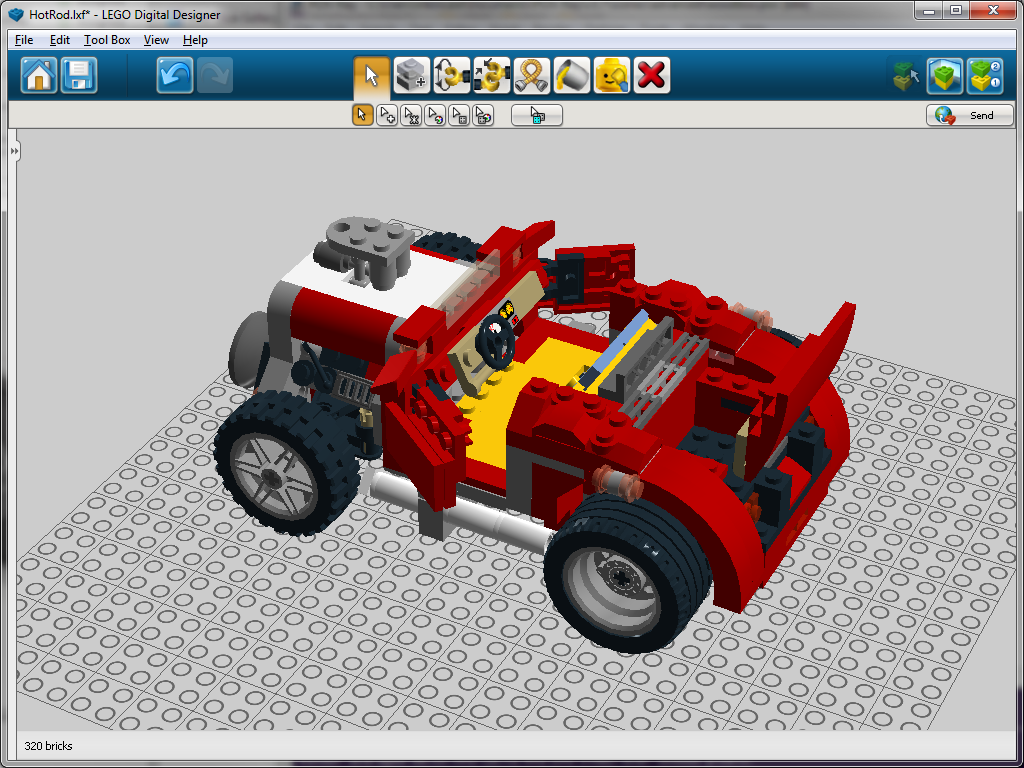This screenshot has width=1024, height=768.
Task: Click the red hot rod in the viewport
Action: (x=520, y=420)
